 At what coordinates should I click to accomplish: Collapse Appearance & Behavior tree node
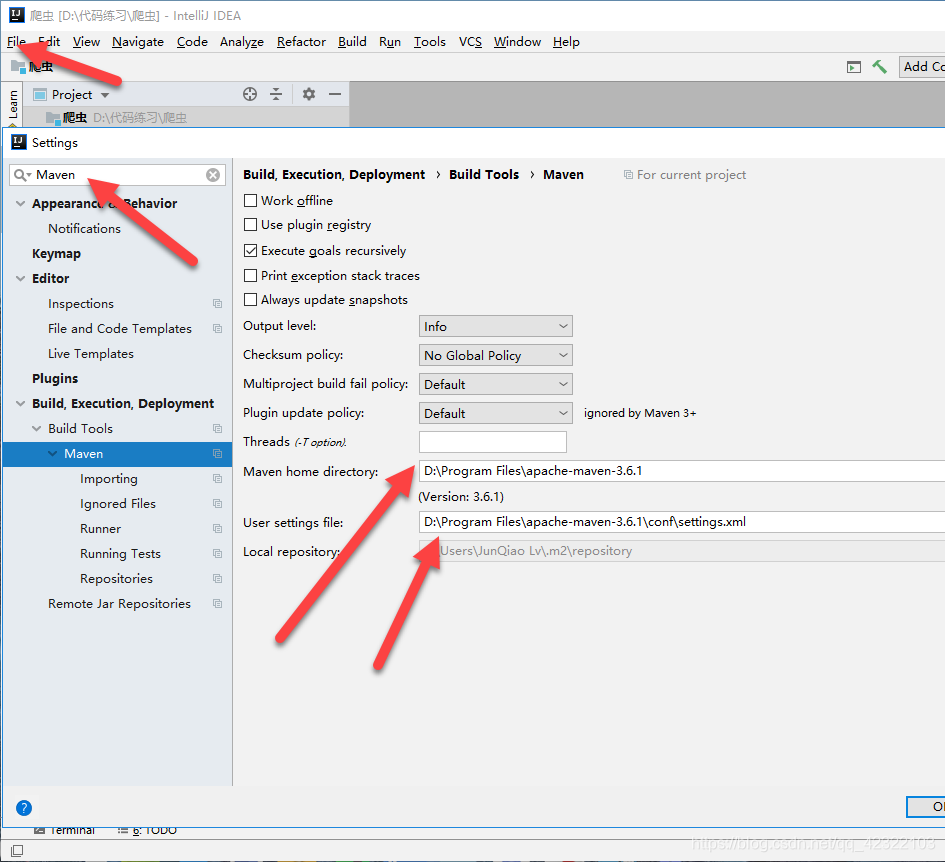[x=20, y=204]
